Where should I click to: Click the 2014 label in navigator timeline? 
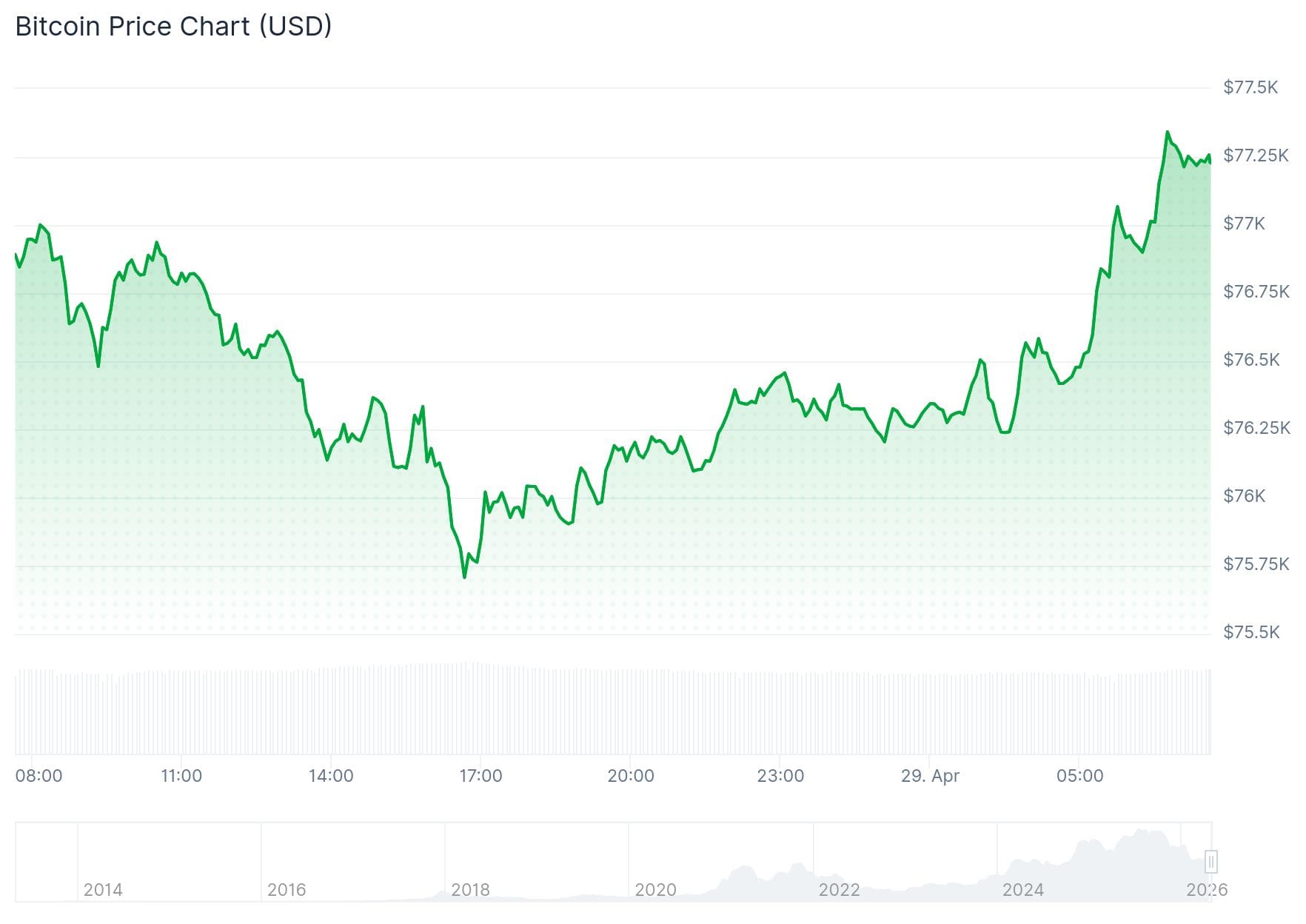[x=103, y=889]
